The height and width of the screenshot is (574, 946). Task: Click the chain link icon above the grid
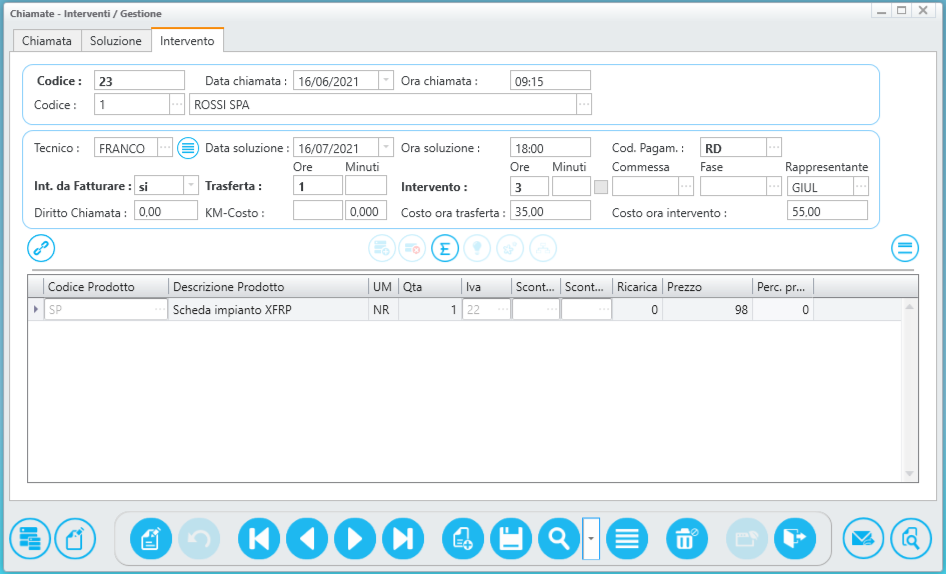41,248
